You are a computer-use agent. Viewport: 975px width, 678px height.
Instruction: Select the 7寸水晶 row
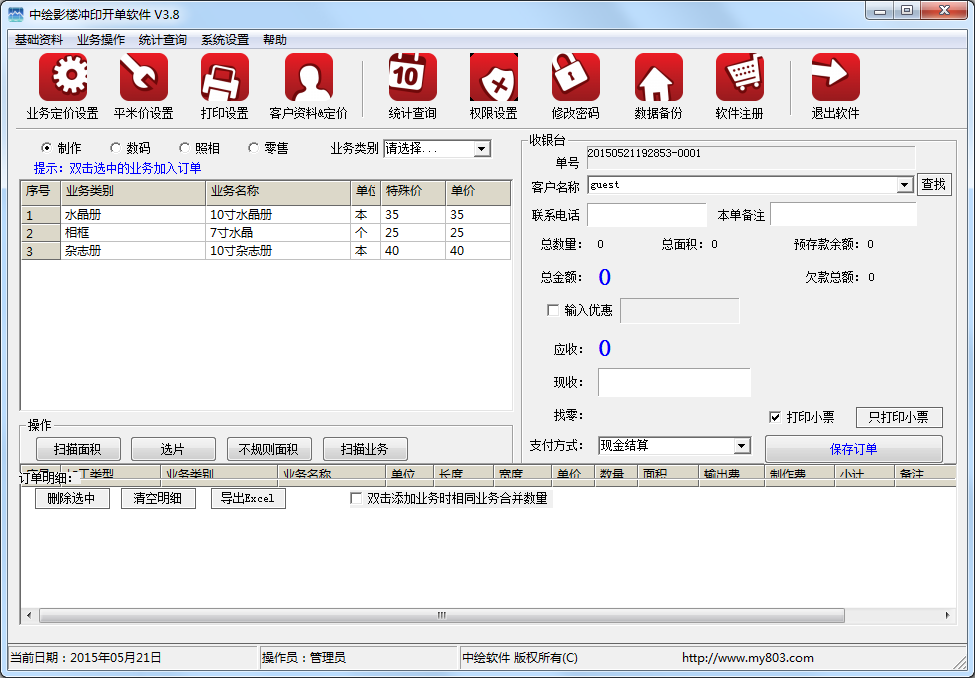coord(266,233)
